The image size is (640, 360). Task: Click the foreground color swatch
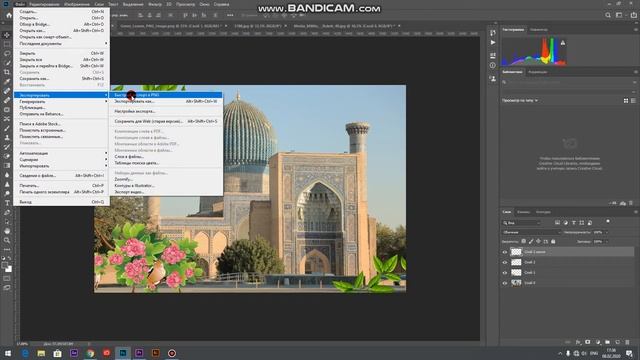(5, 266)
